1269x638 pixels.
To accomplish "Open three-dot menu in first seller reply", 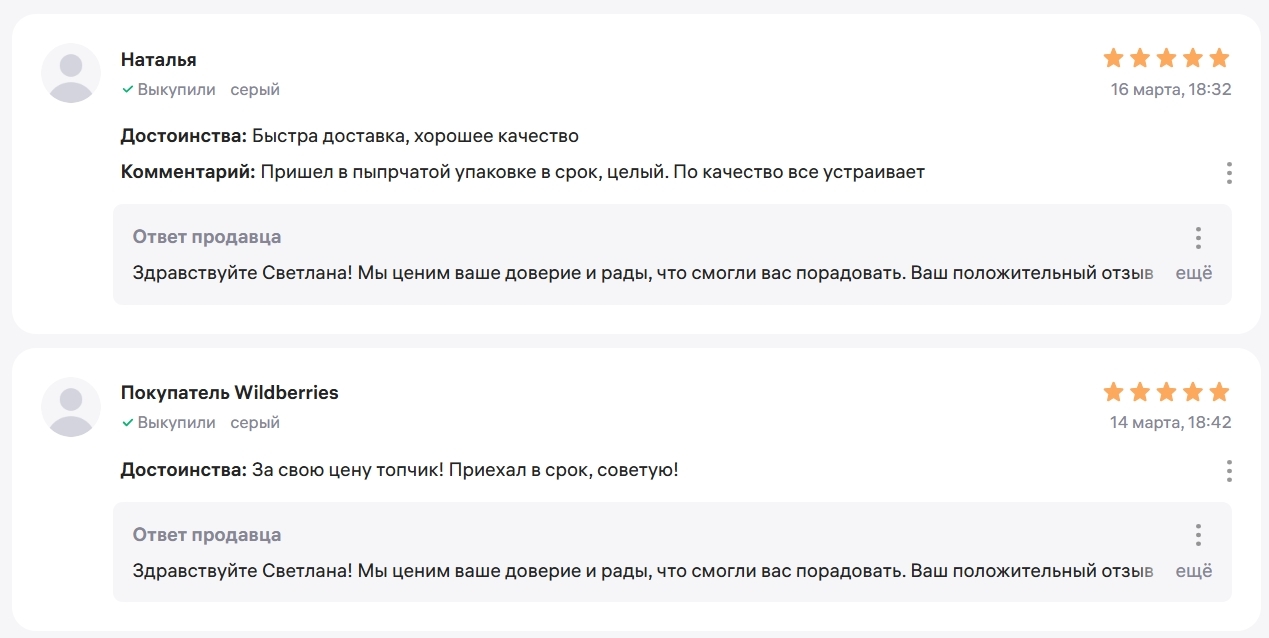I will [x=1198, y=238].
